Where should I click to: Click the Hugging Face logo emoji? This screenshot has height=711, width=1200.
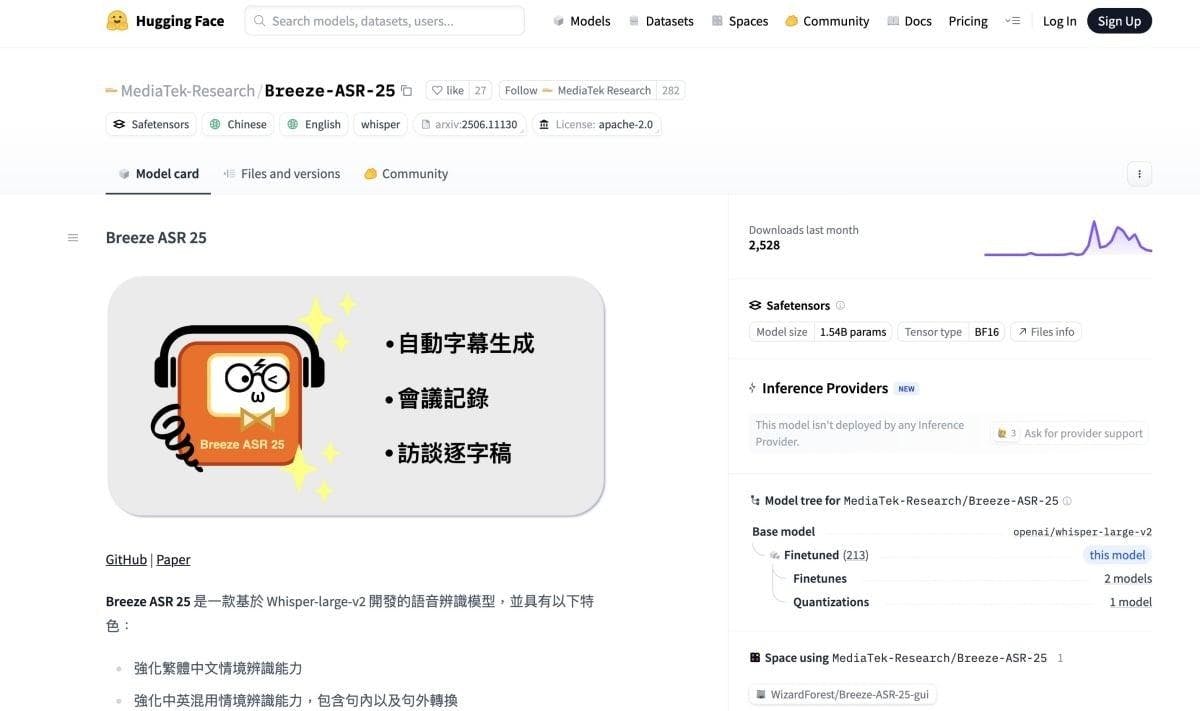coord(117,20)
